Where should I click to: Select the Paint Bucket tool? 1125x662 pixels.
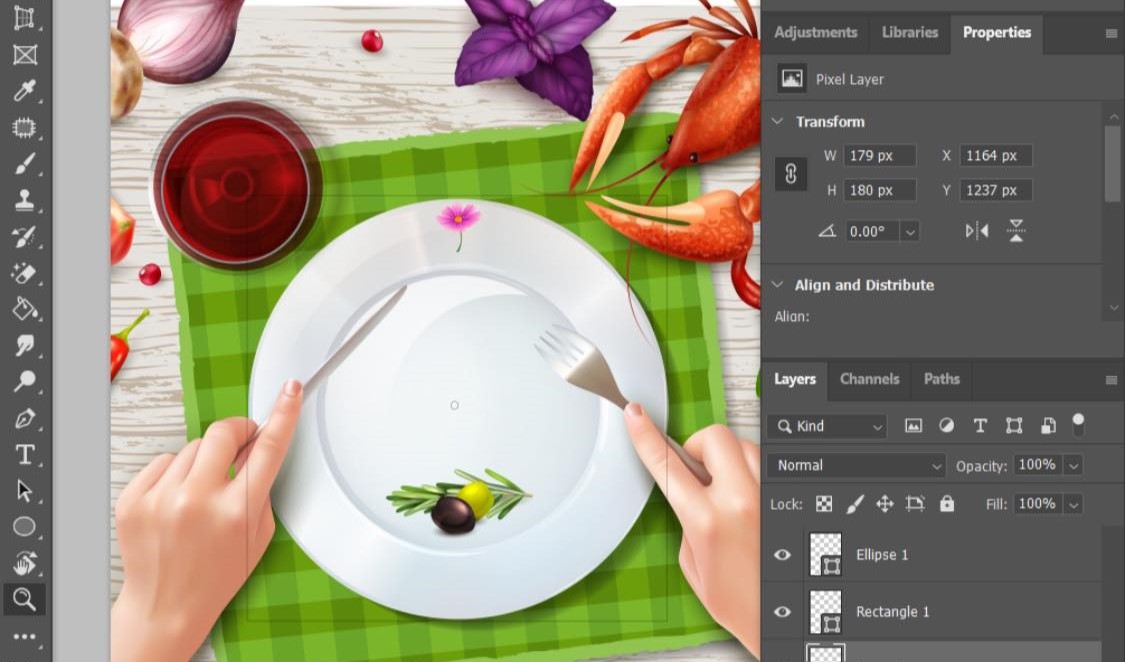click(24, 309)
